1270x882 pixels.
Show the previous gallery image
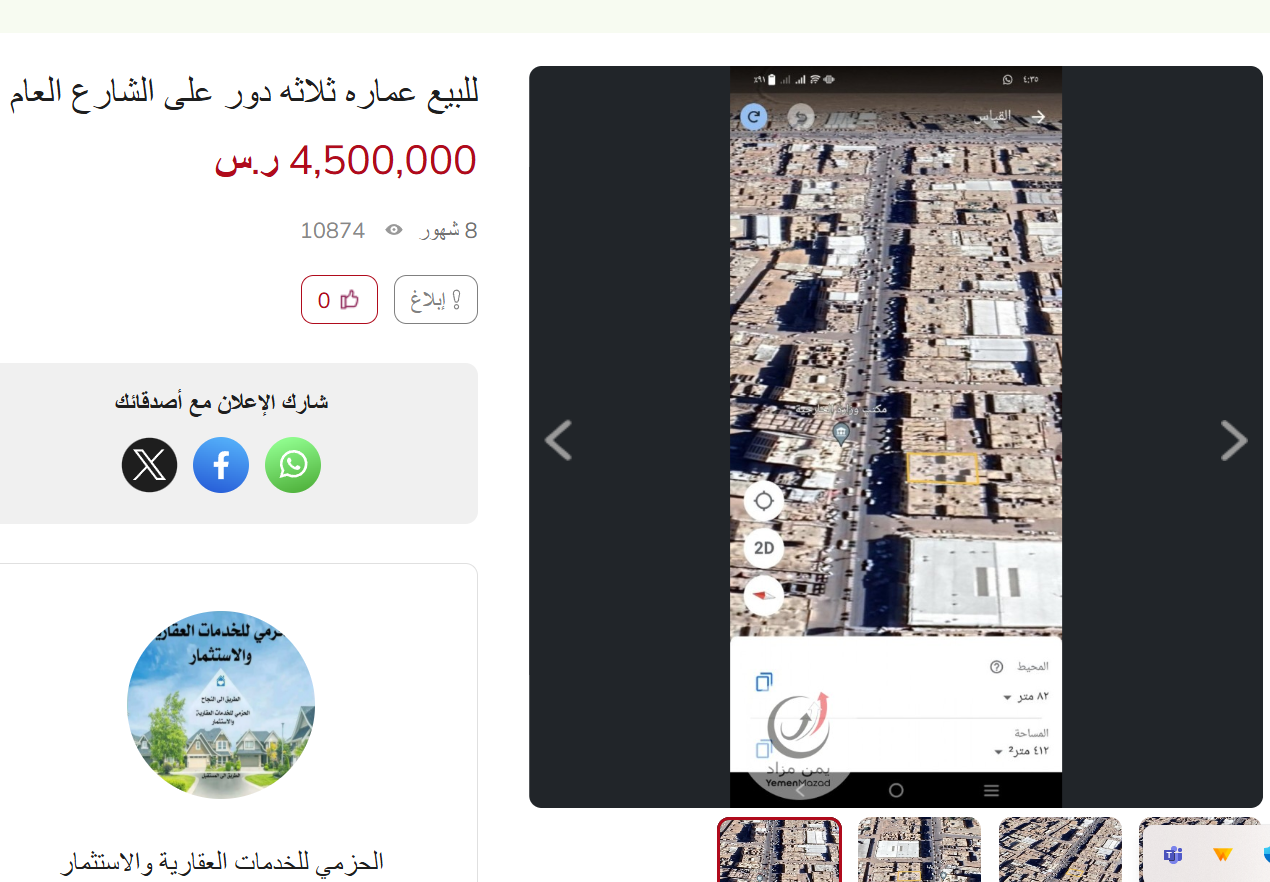(x=558, y=440)
